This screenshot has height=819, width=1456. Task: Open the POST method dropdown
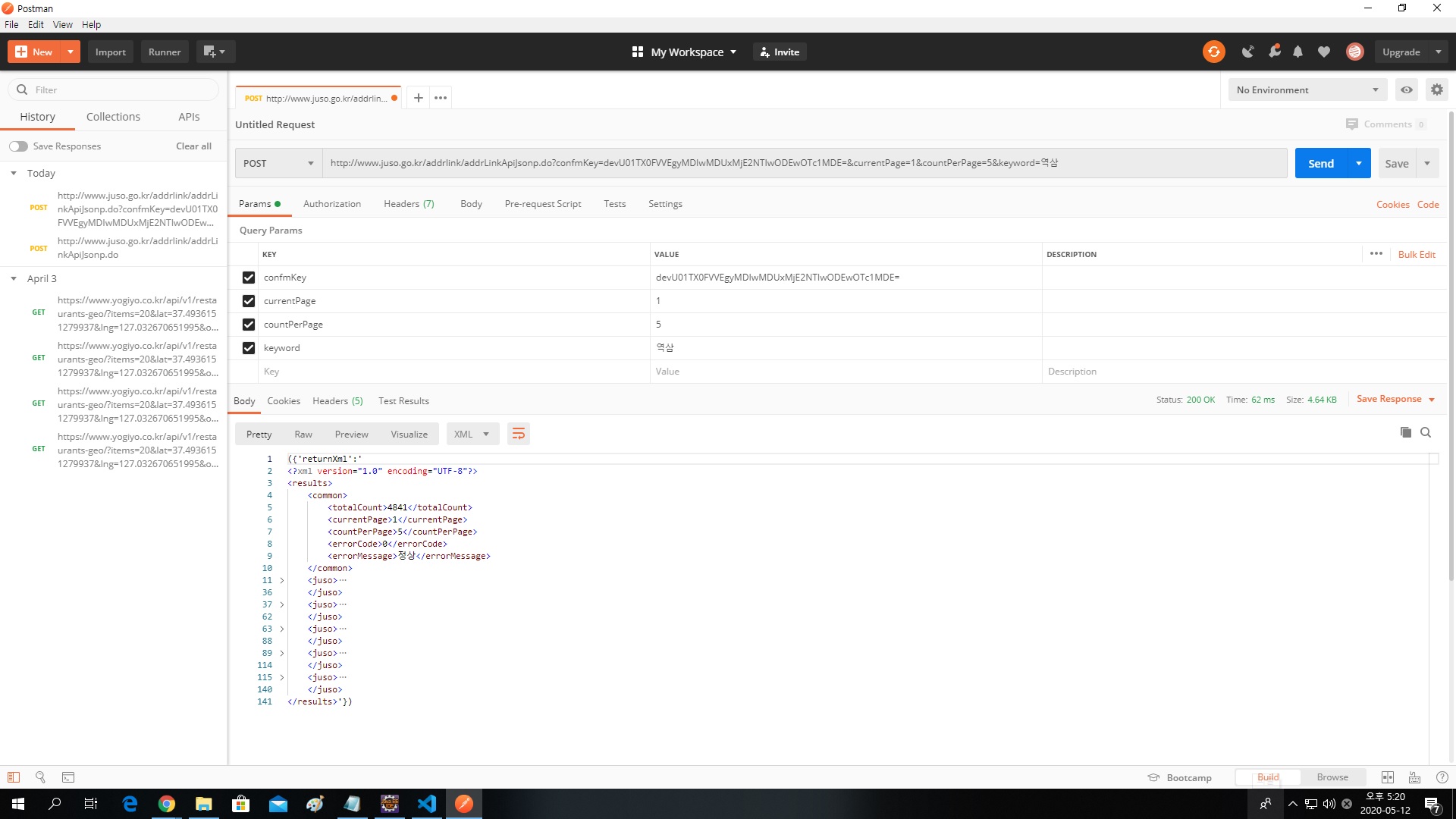[x=278, y=163]
